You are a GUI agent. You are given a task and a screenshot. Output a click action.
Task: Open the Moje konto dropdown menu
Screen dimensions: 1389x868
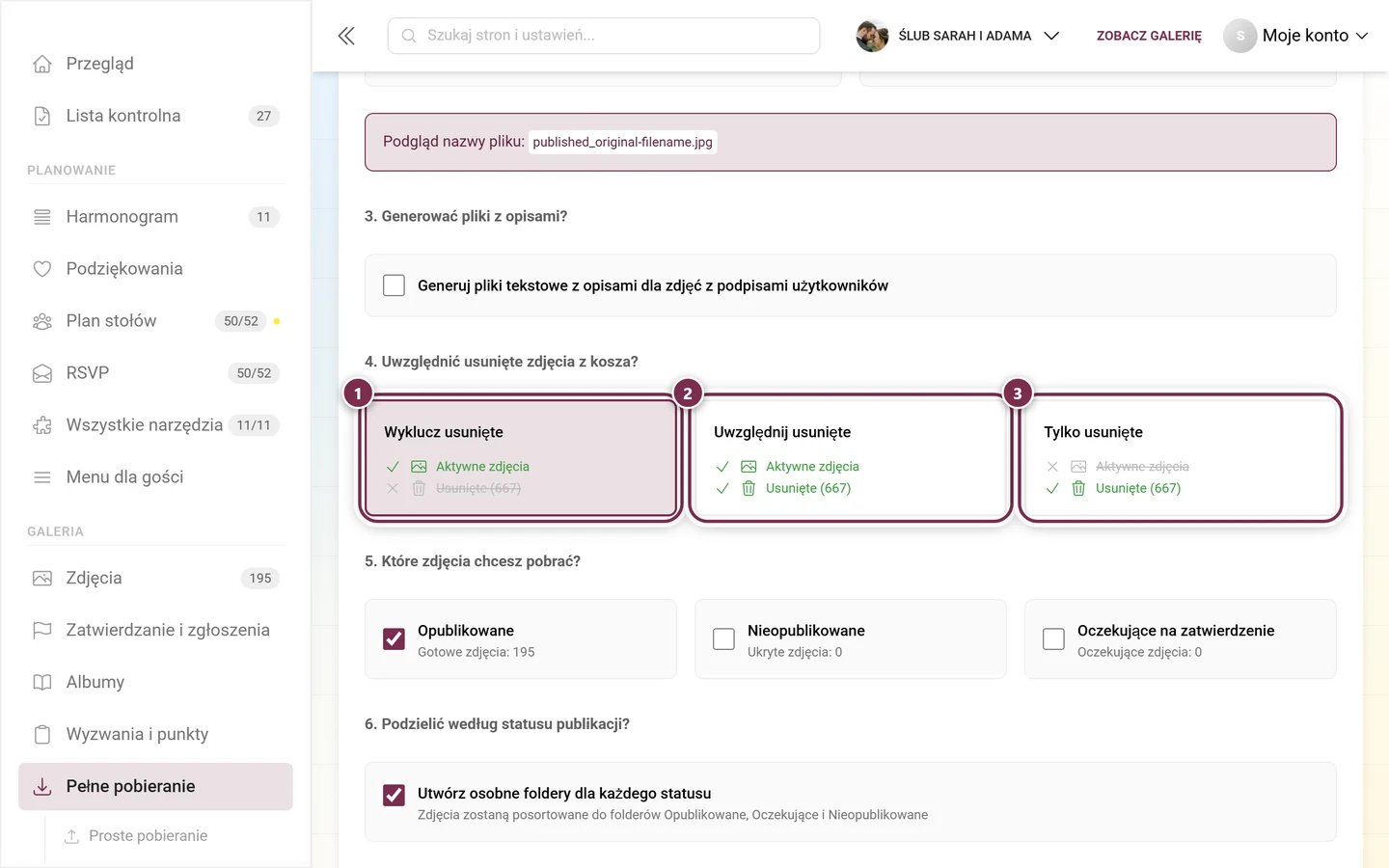1296,36
